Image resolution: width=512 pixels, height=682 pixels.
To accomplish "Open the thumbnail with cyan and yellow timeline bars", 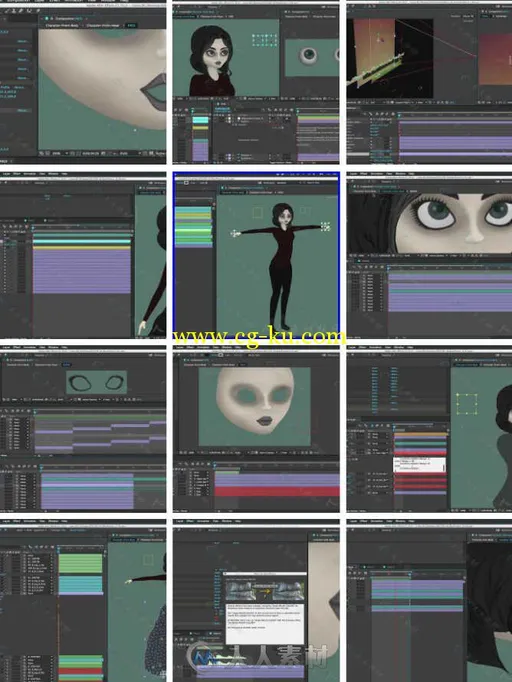I will [x=83, y=255].
